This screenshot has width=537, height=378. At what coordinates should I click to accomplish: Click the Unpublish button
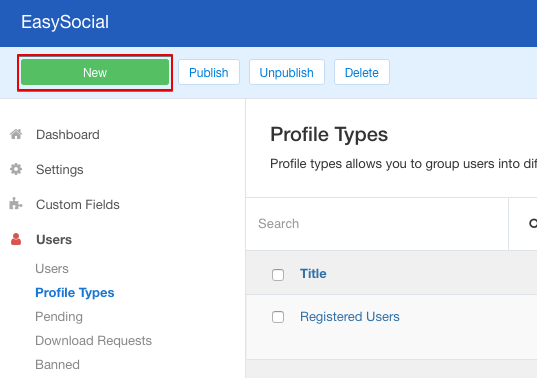click(287, 72)
